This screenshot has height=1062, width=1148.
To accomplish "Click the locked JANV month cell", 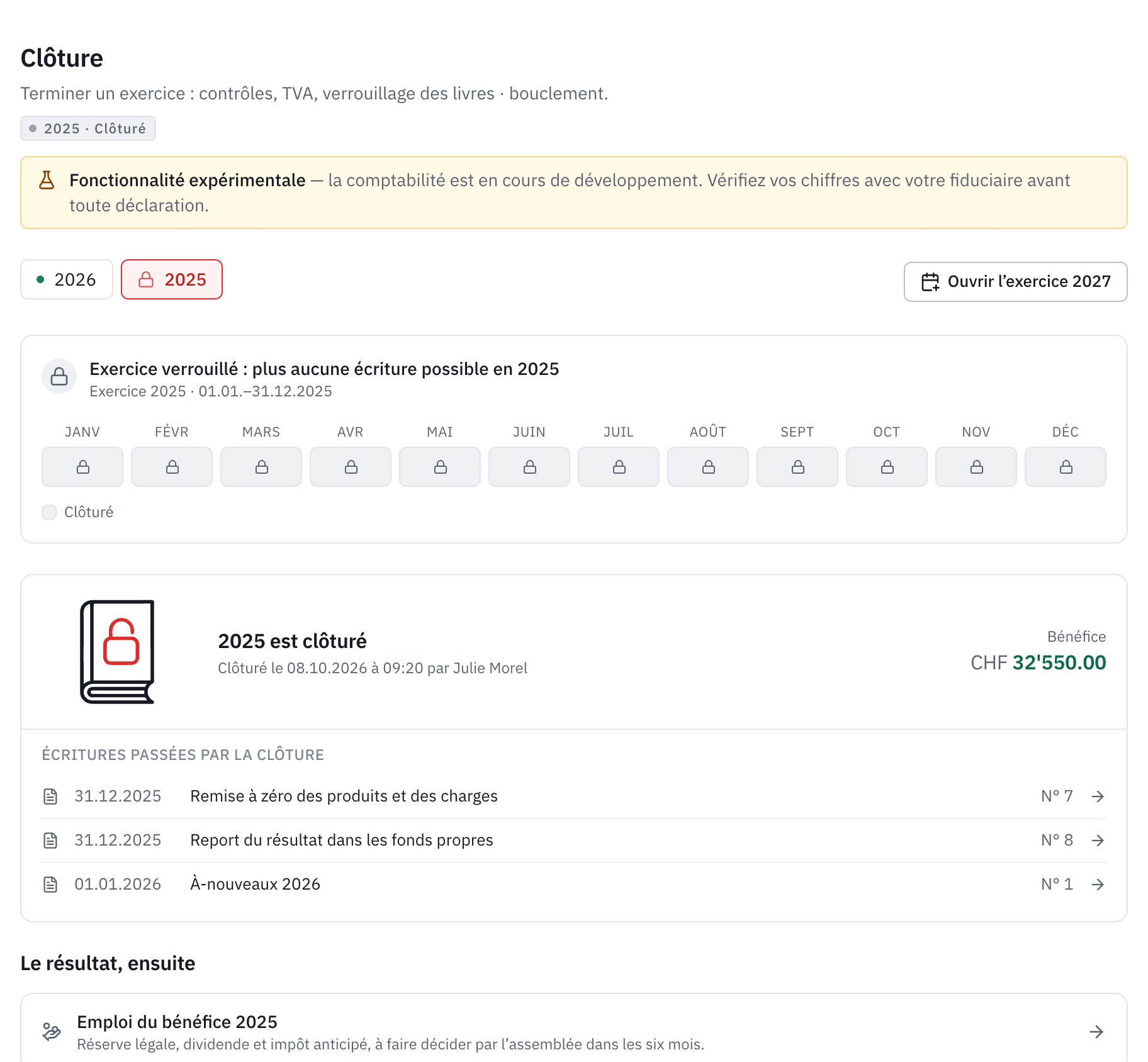I will tap(82, 467).
